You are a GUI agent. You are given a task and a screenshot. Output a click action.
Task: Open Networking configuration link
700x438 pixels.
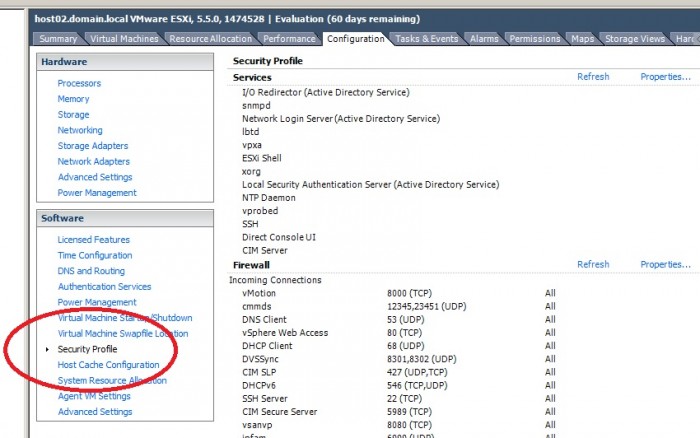pos(80,130)
